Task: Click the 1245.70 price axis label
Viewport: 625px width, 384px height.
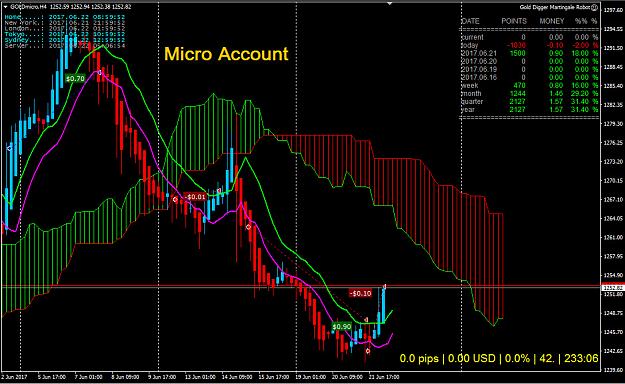Action: coord(613,332)
